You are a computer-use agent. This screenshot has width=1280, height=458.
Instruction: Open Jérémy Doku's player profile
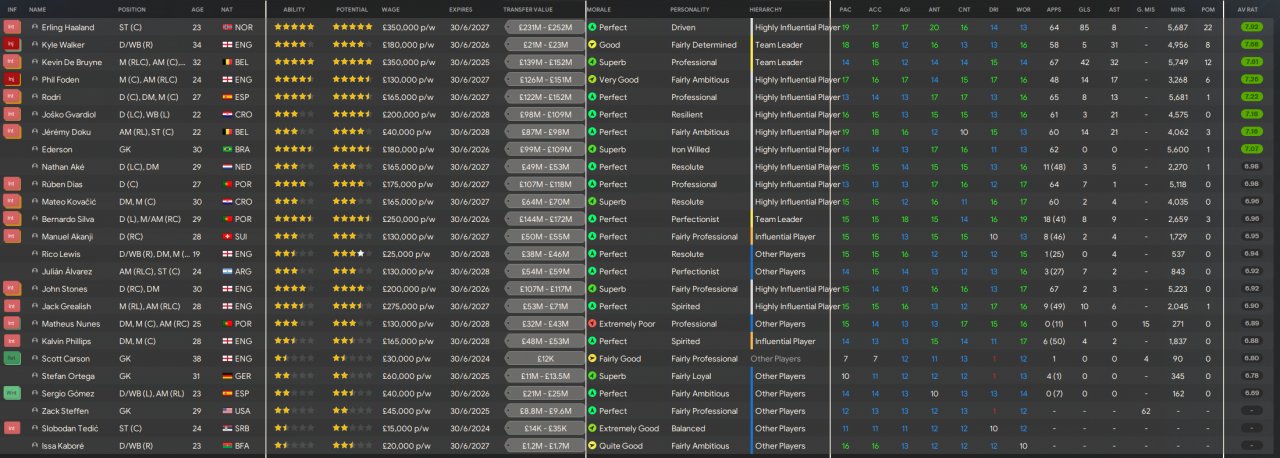pyautogui.click(x=68, y=132)
